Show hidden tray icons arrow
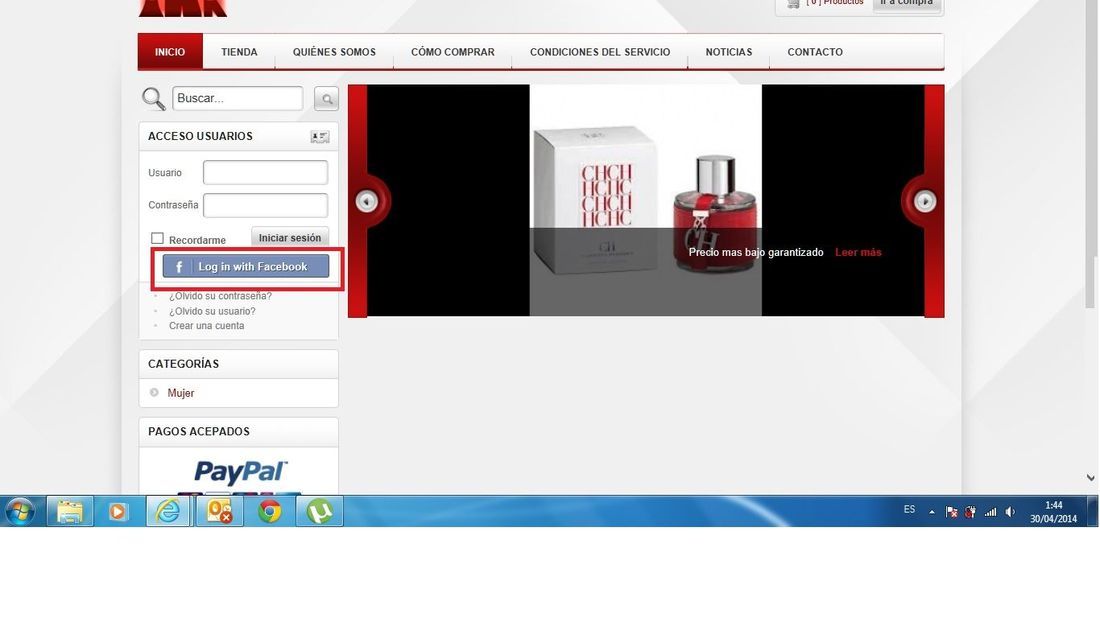 (x=932, y=512)
